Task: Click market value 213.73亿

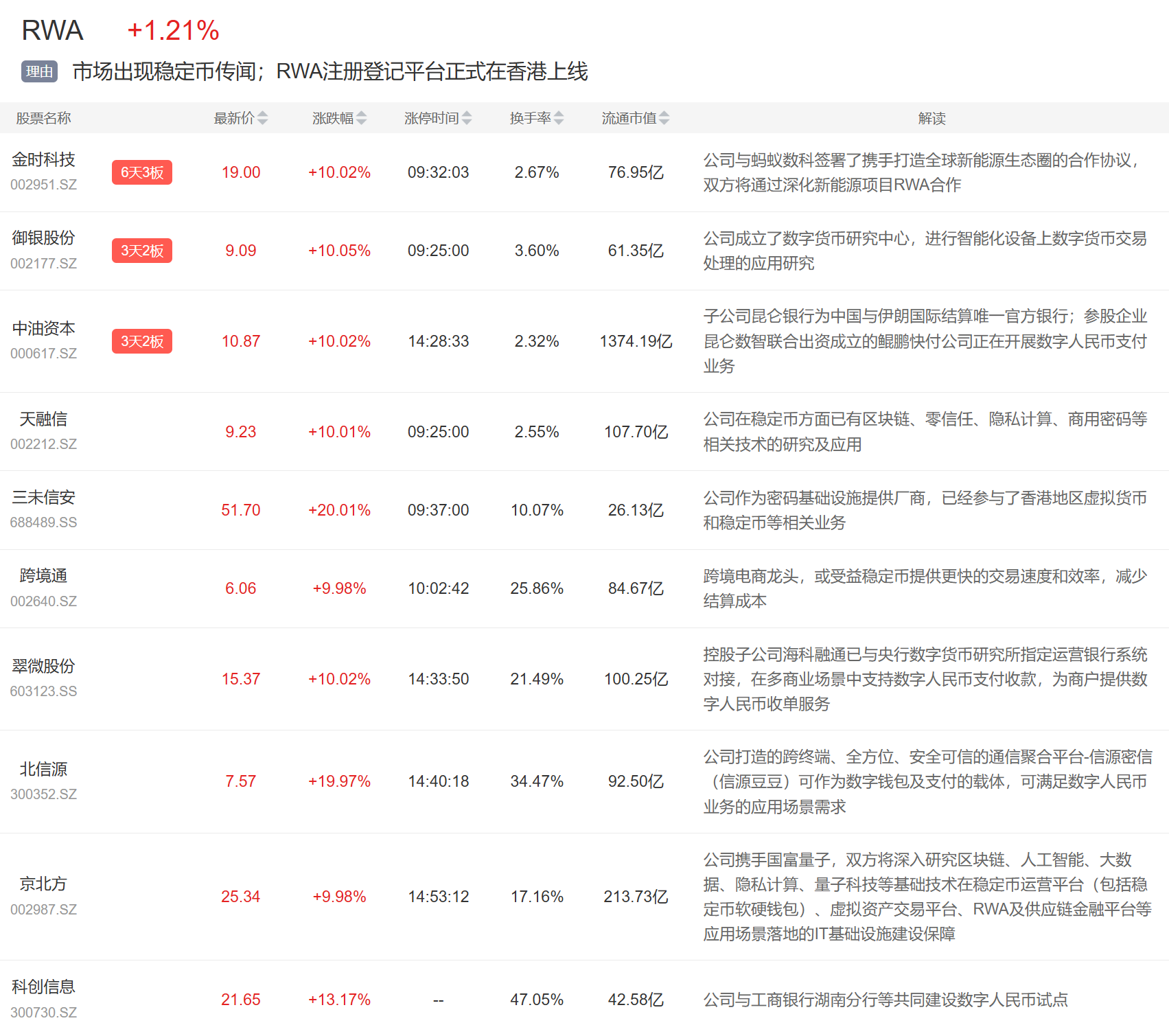Action: point(636,897)
